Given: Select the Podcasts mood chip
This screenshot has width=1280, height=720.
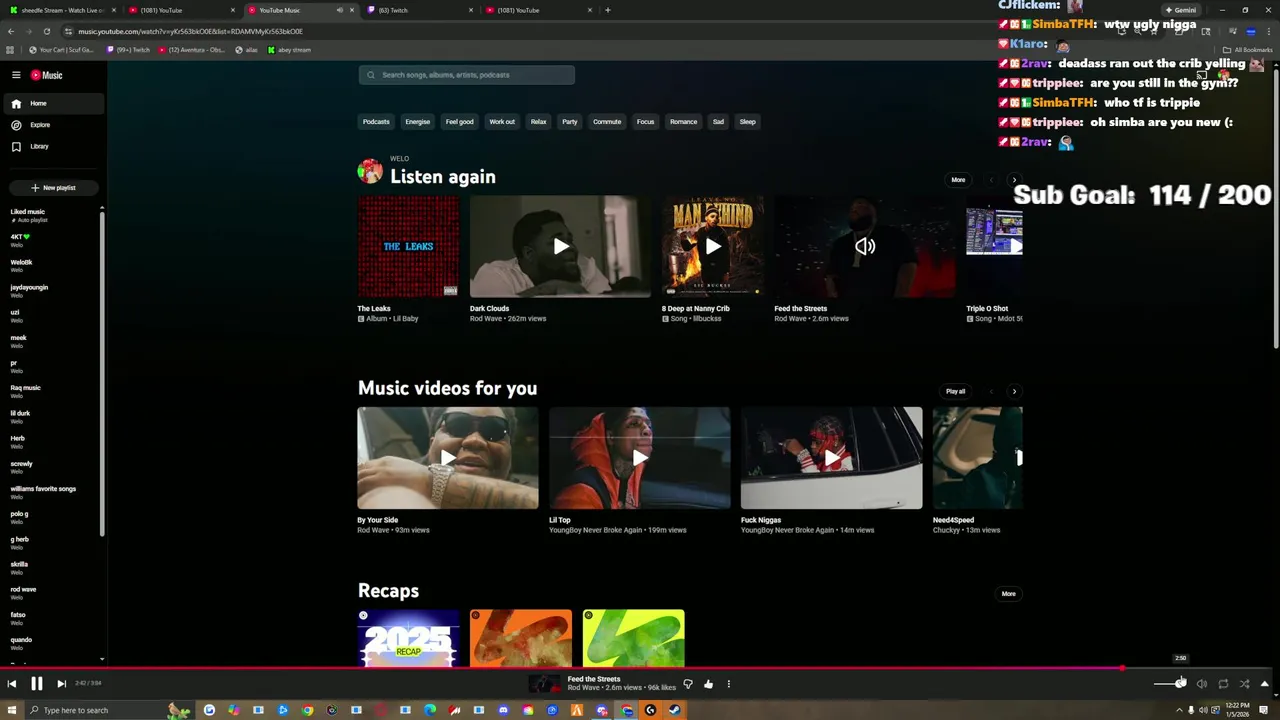Looking at the screenshot, I should (x=376, y=122).
